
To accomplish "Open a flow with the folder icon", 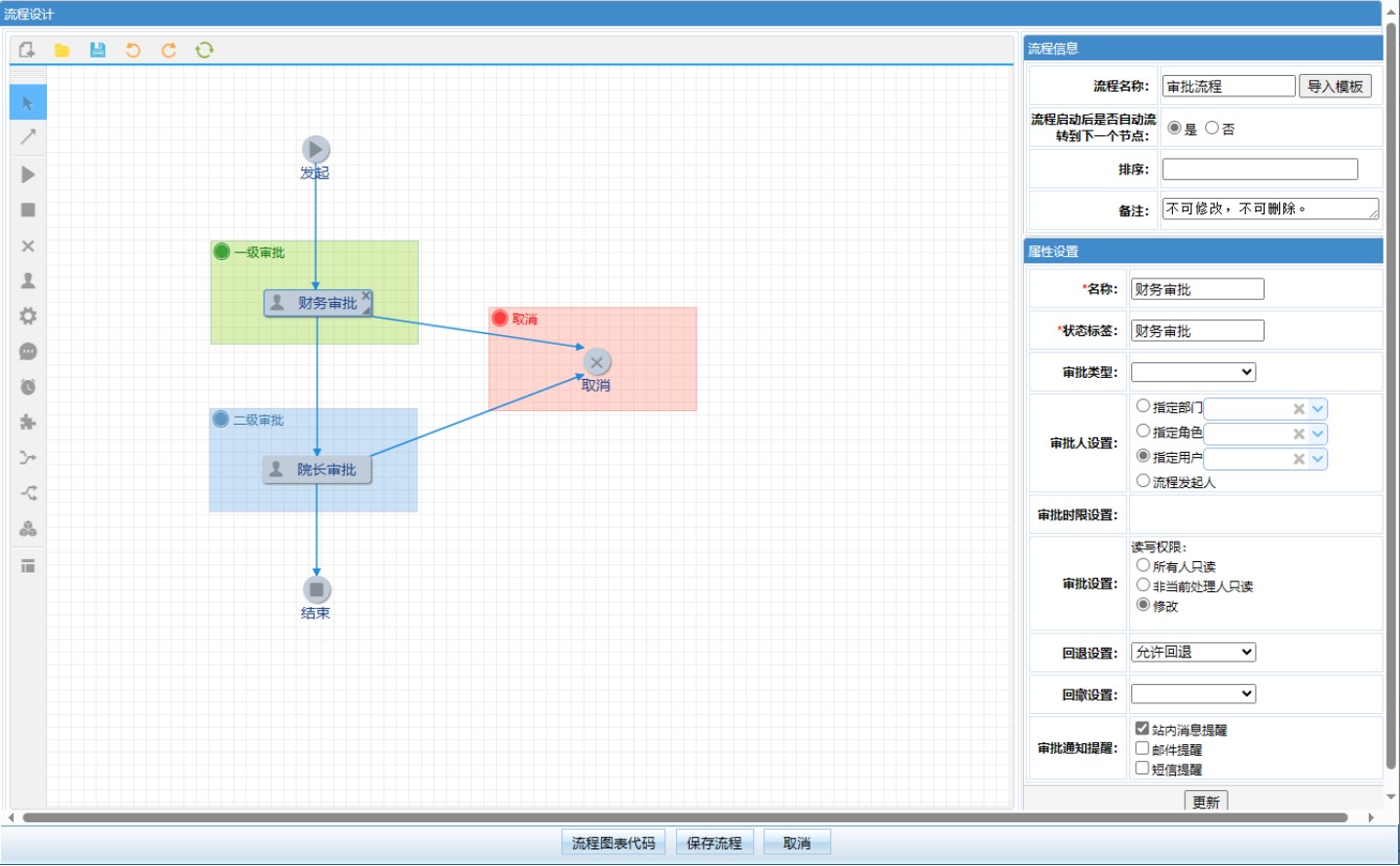I will tap(62, 50).
